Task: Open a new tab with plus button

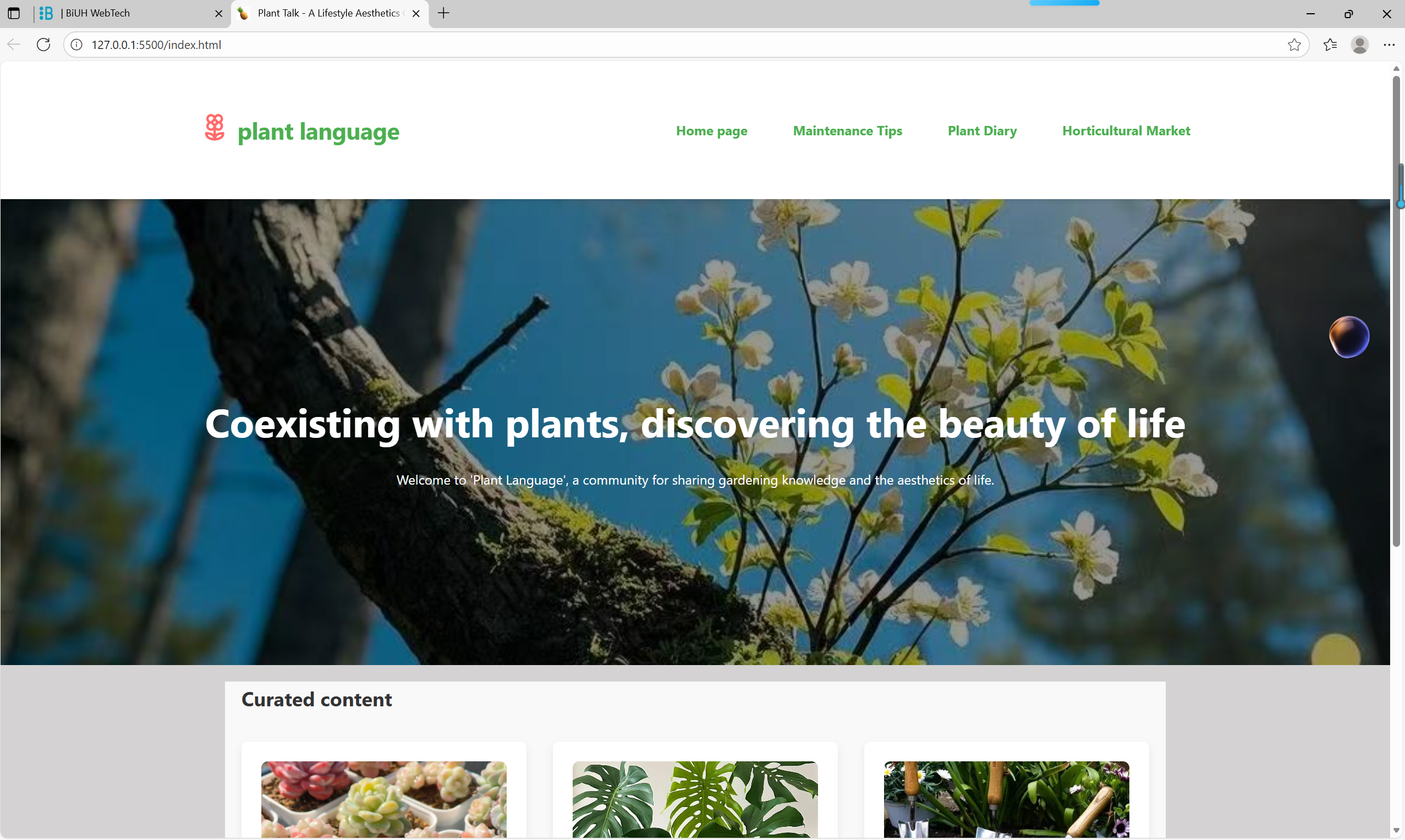Action: (444, 13)
